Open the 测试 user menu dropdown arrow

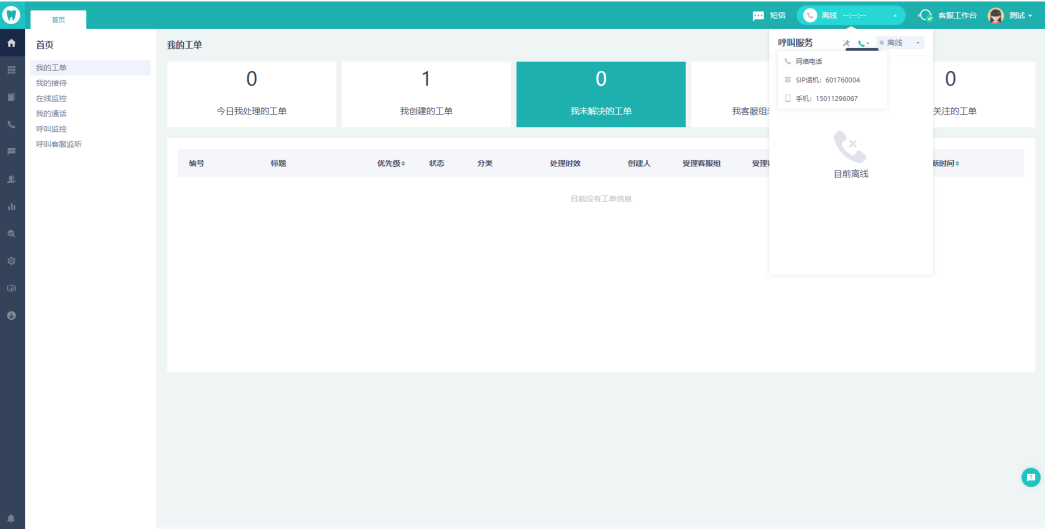[x=1030, y=15]
